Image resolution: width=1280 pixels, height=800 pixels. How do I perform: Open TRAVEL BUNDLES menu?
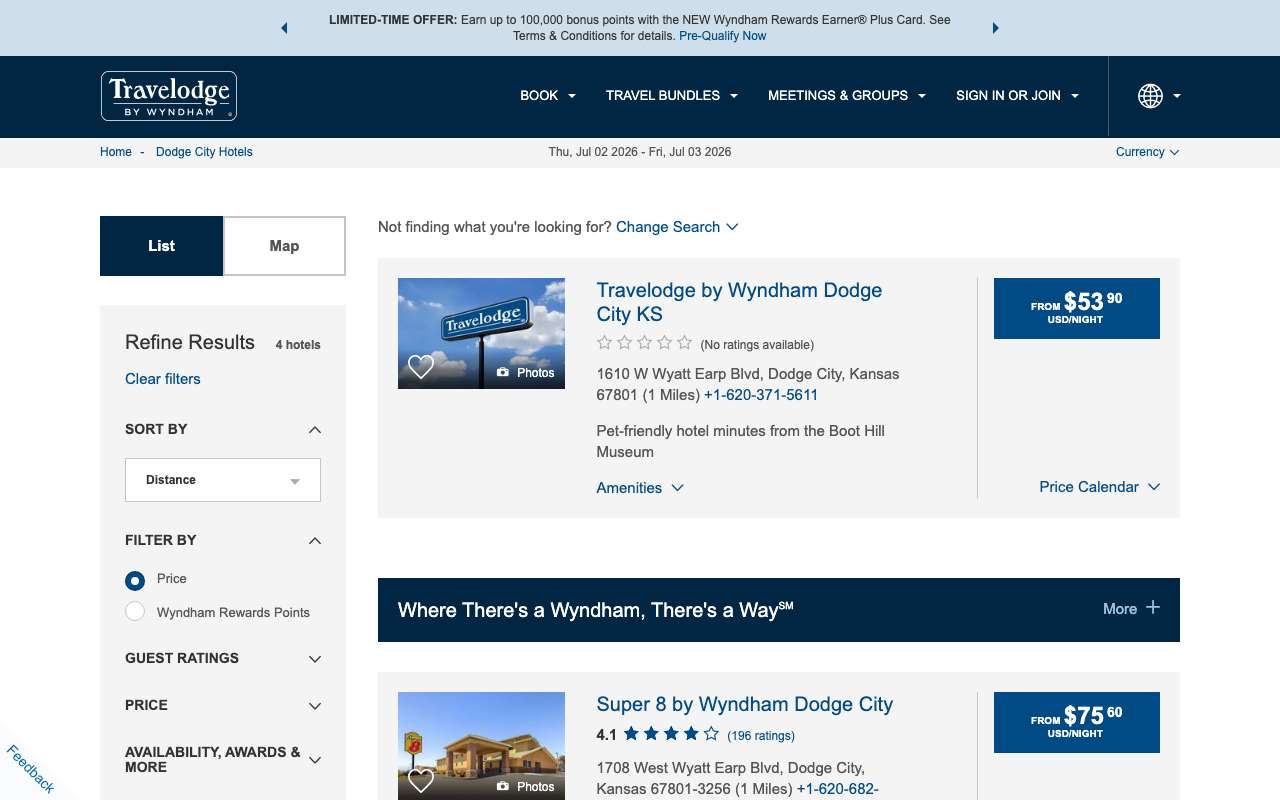672,96
